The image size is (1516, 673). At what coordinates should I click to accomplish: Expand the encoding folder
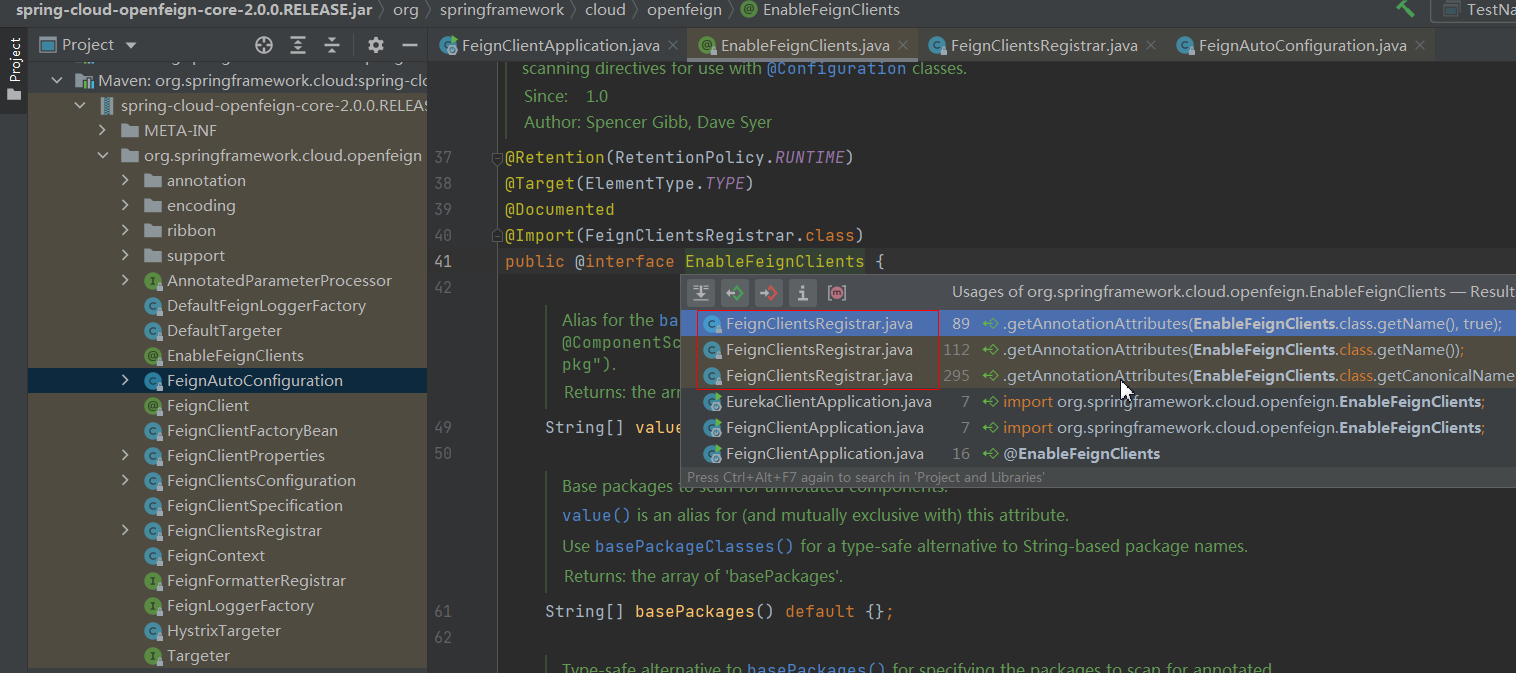(x=125, y=206)
